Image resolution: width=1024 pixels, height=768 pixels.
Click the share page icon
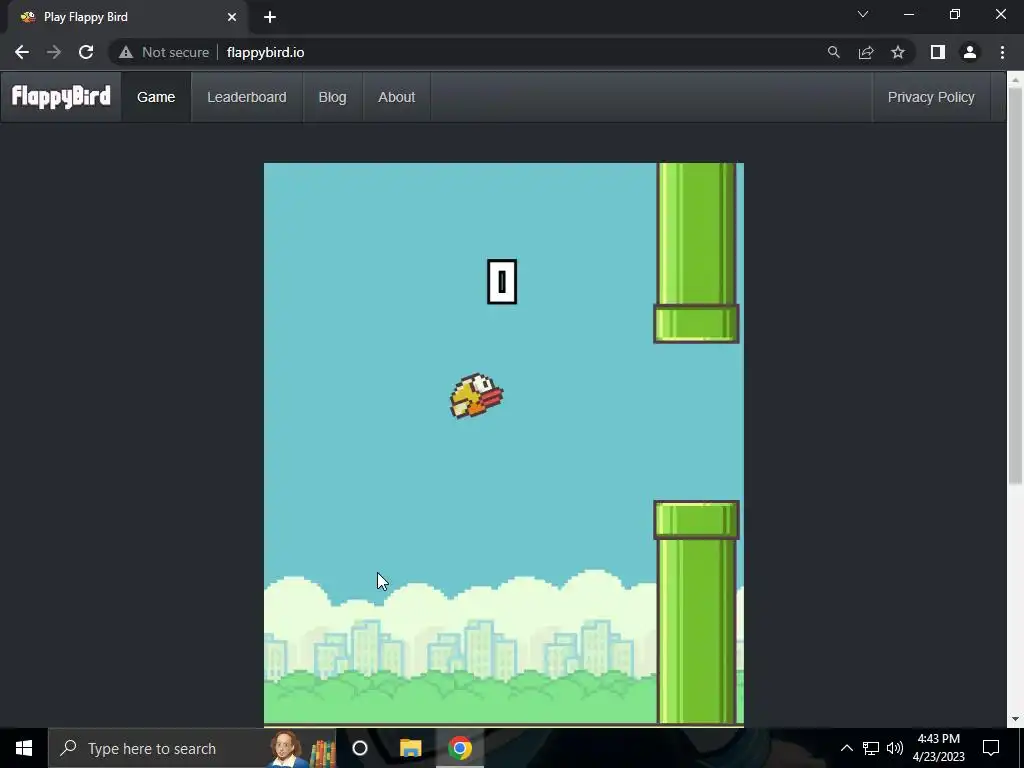[x=866, y=52]
